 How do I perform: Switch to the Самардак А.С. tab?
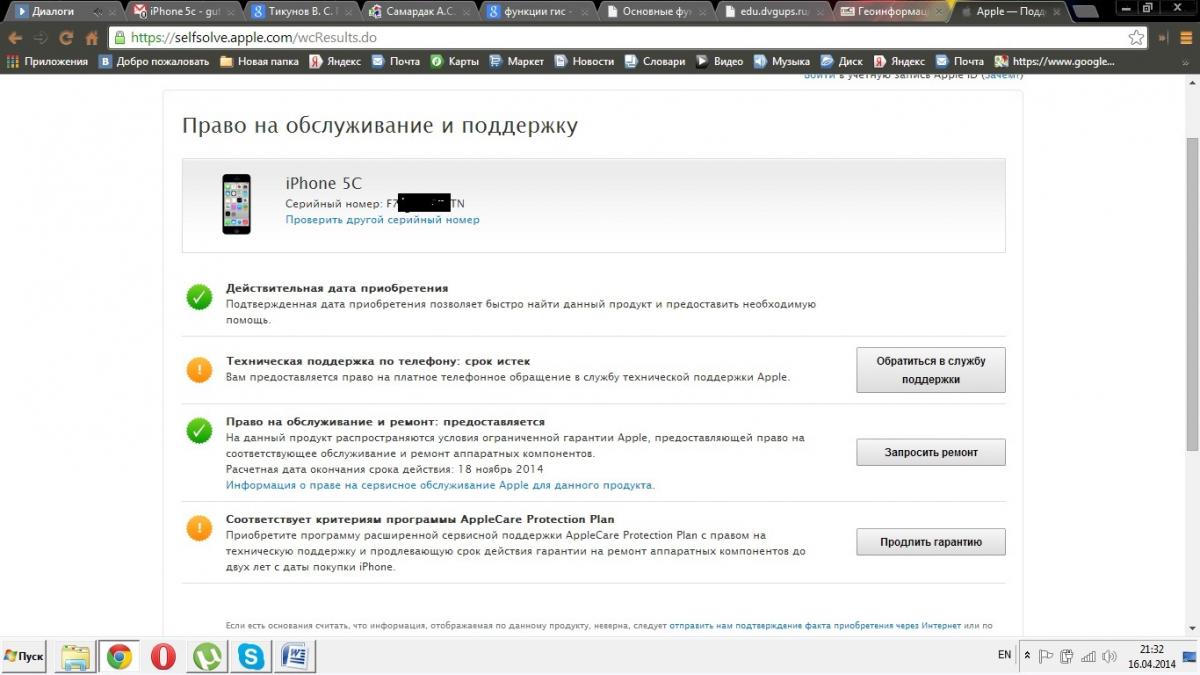418,12
